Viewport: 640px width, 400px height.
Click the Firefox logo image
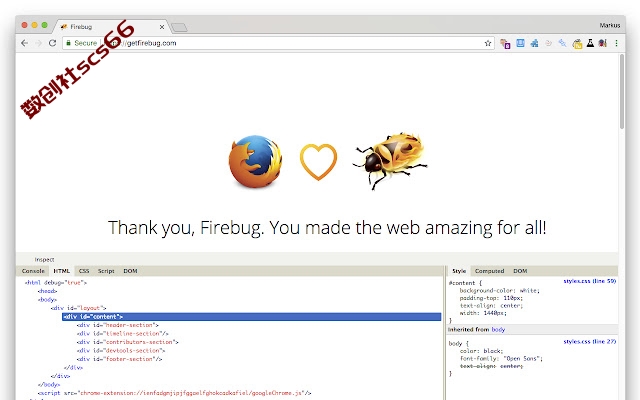255,162
